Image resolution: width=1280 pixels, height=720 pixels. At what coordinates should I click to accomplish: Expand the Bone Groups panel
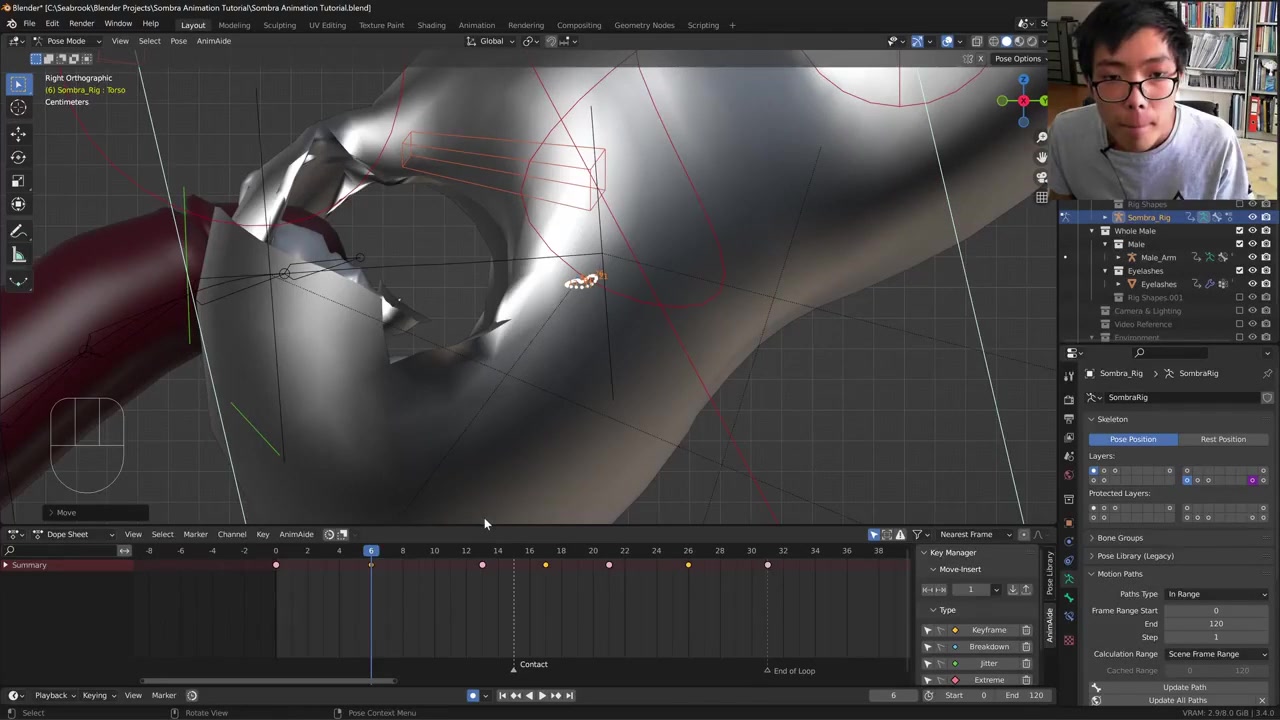pyautogui.click(x=1120, y=538)
